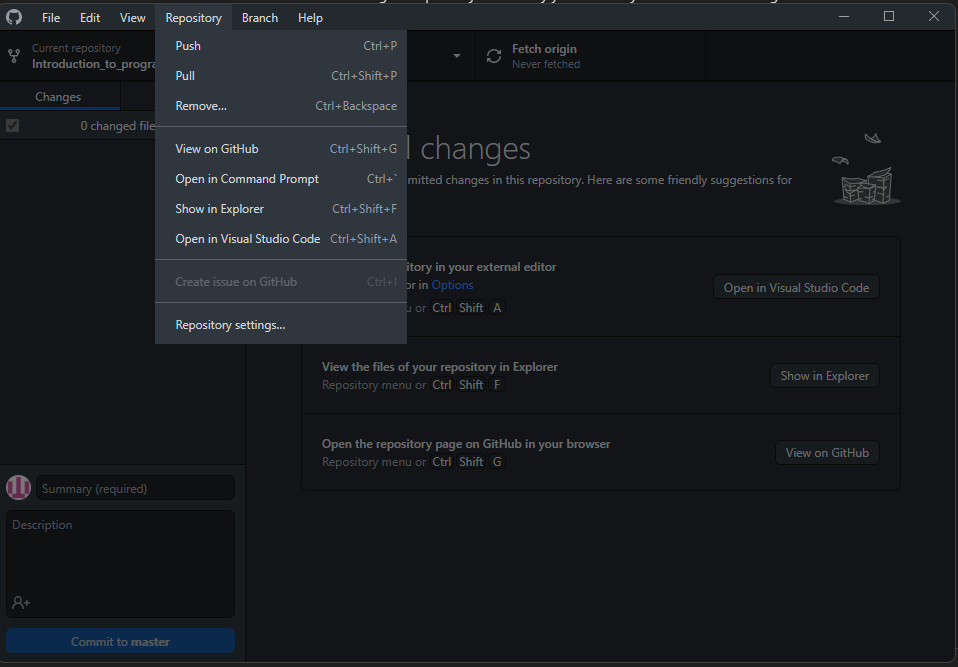
Task: Click the add co-authors person icon
Action: [21, 603]
